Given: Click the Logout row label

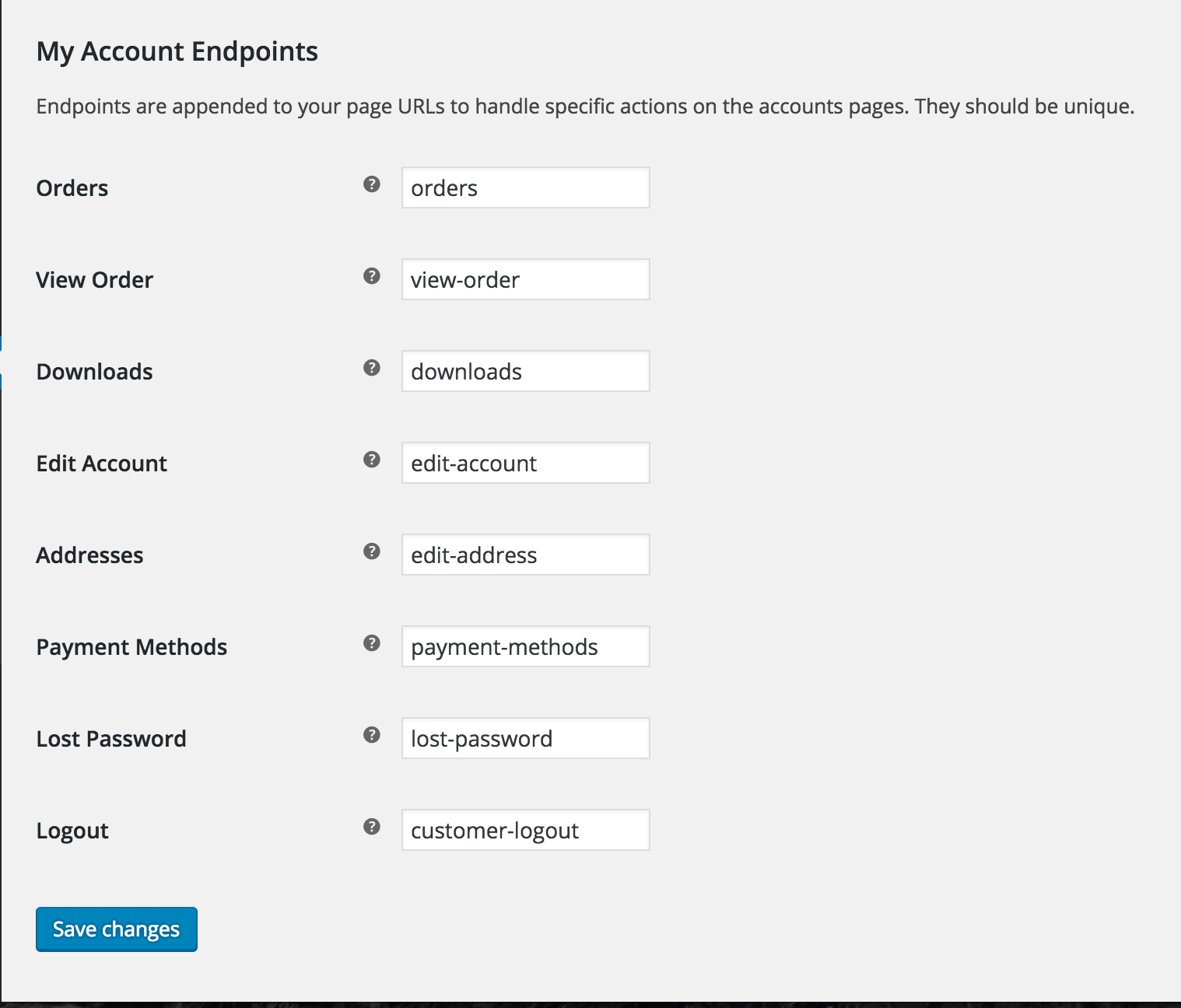Looking at the screenshot, I should coord(72,830).
